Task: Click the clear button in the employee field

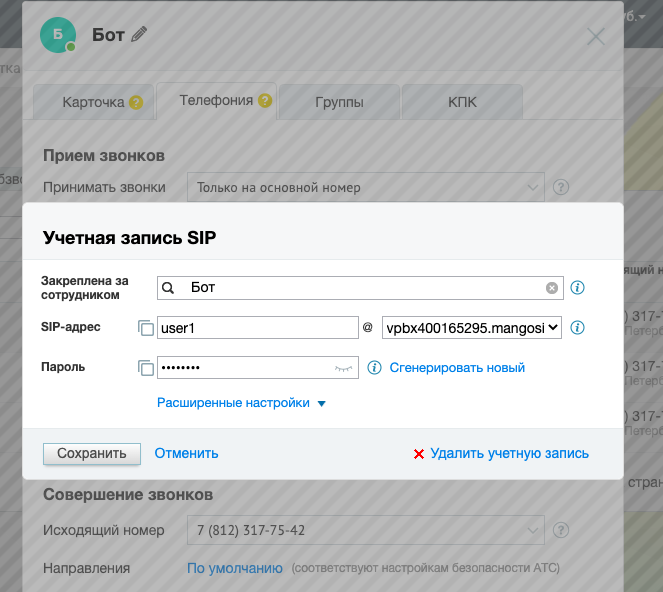Action: (x=551, y=288)
